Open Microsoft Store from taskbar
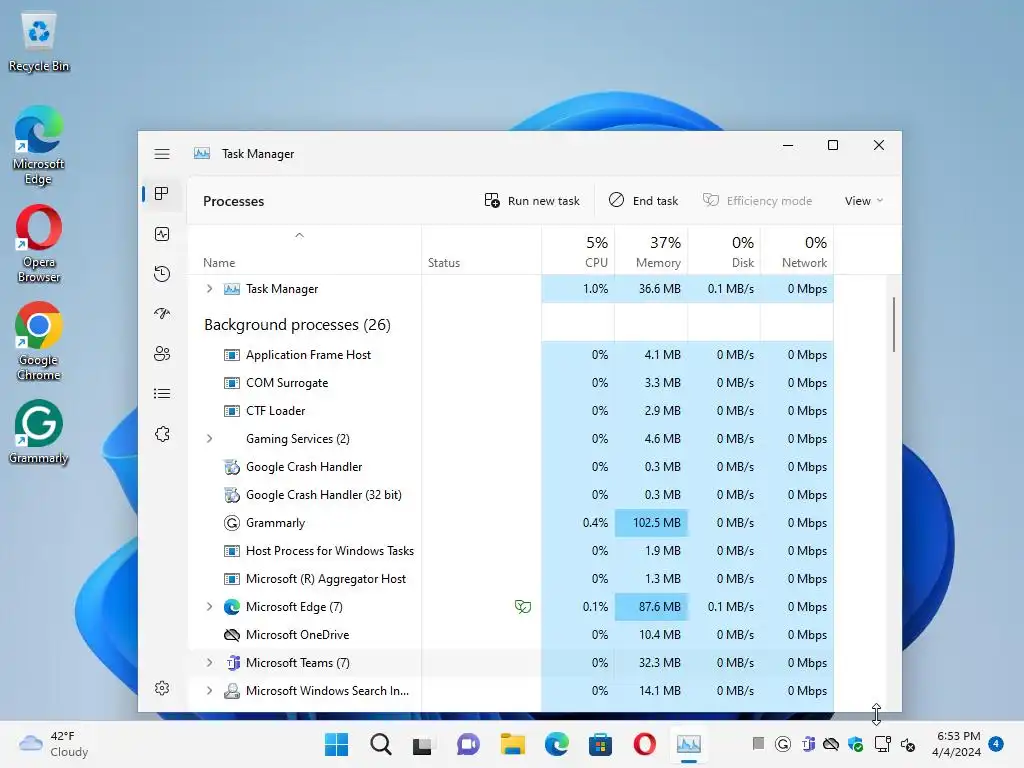This screenshot has width=1024, height=768. pos(600,744)
